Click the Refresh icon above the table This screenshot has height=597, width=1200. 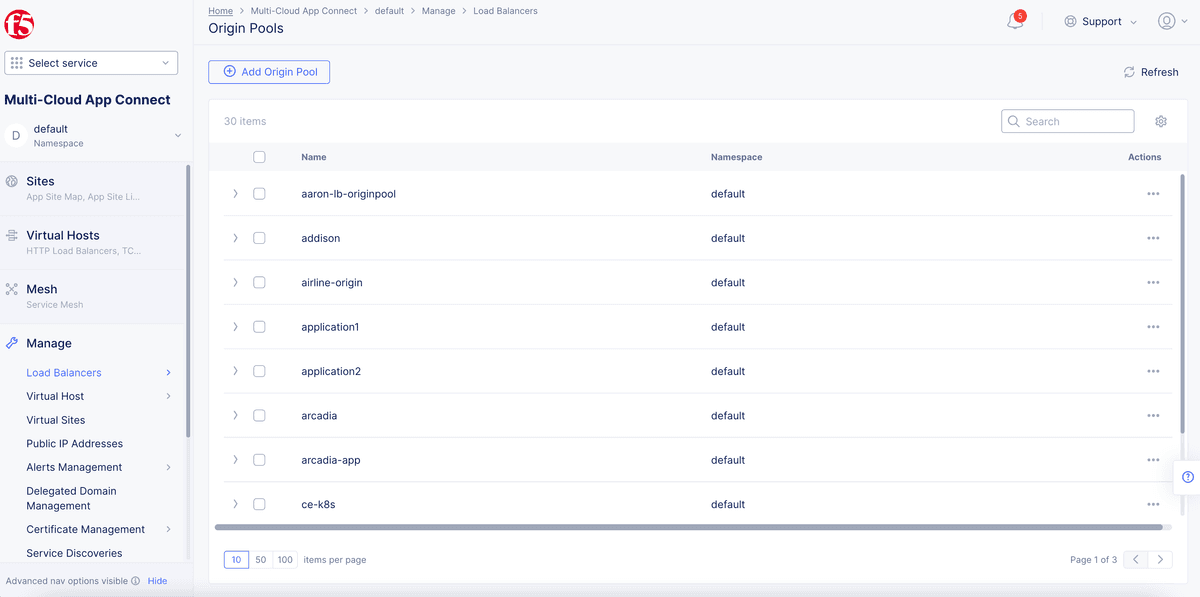[x=1130, y=72]
